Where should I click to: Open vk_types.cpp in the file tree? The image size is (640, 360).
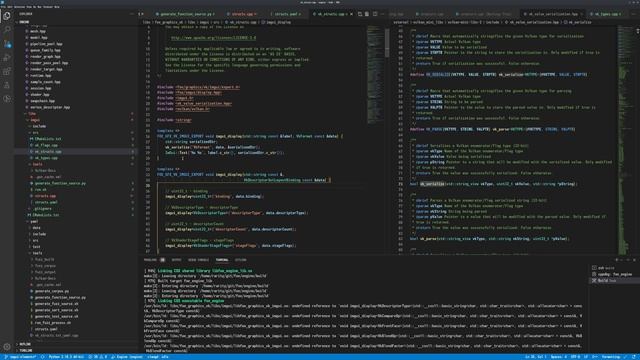[47, 158]
